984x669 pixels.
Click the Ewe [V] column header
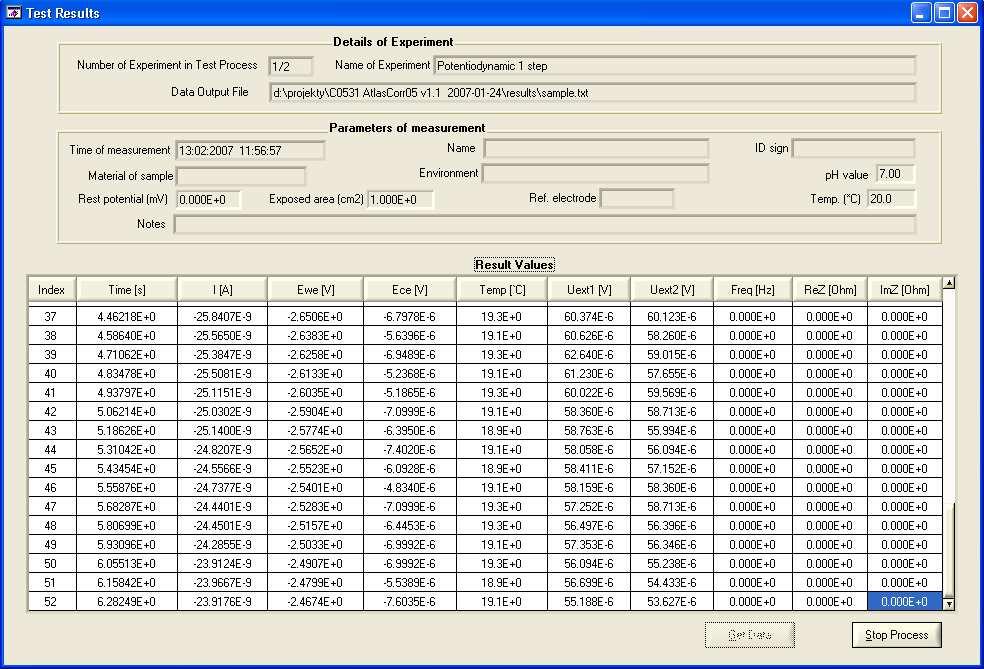(x=315, y=289)
